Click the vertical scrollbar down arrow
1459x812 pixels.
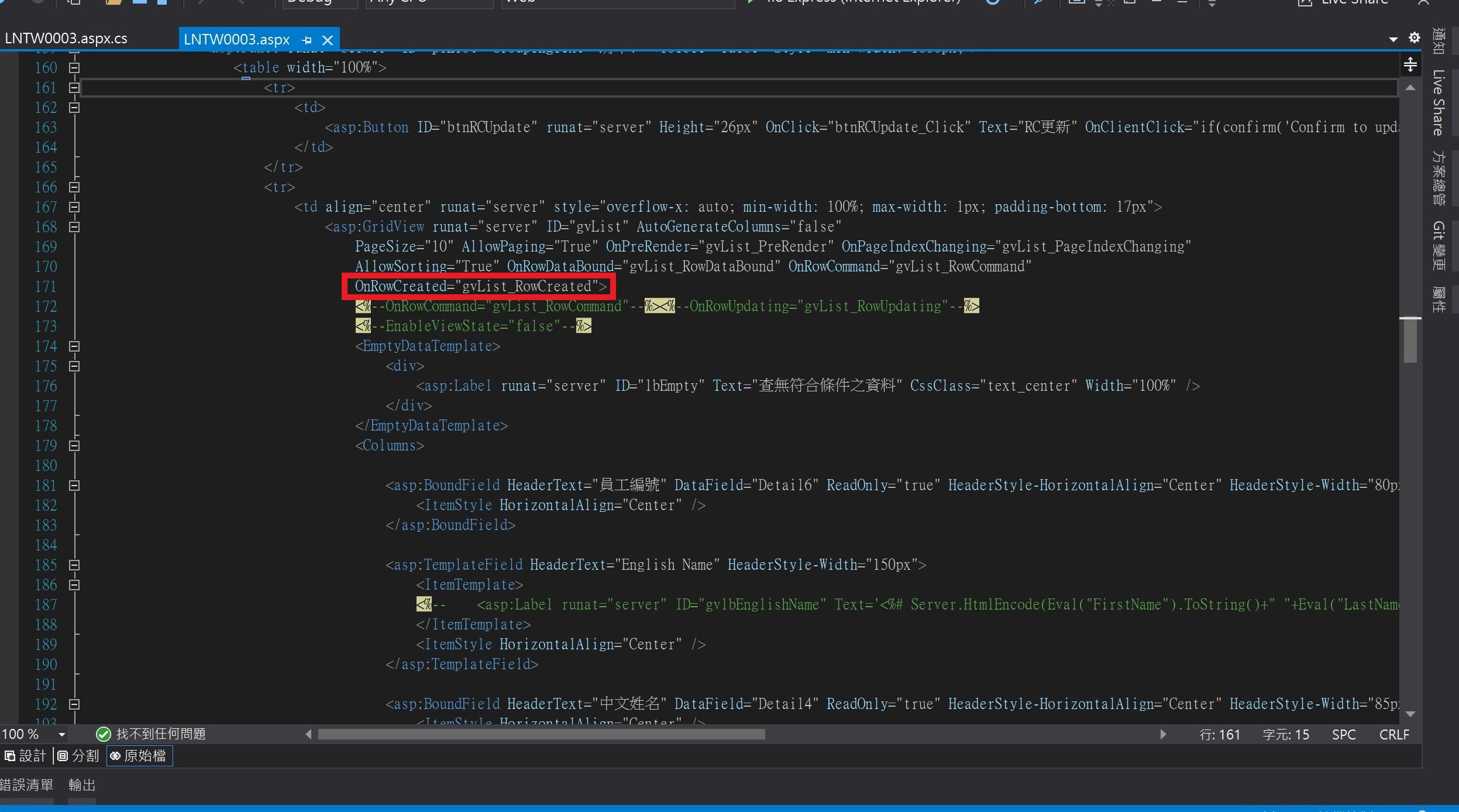(1410, 714)
